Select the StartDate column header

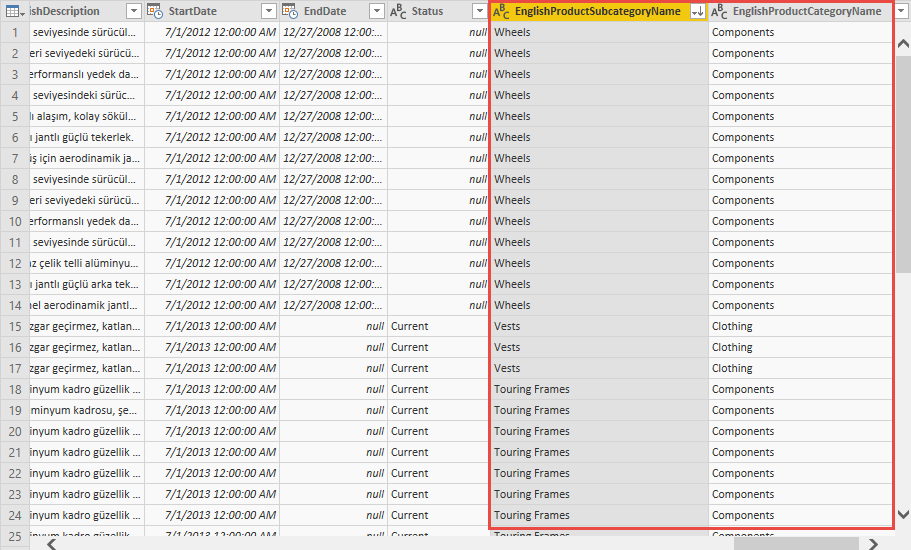pos(206,11)
